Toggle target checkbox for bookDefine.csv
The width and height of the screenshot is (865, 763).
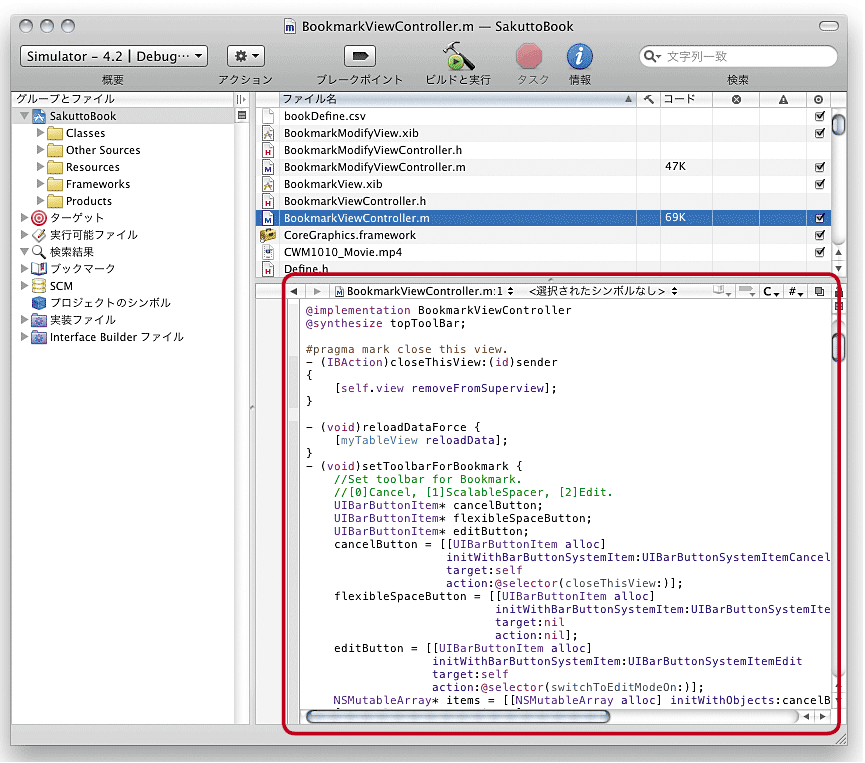click(820, 116)
